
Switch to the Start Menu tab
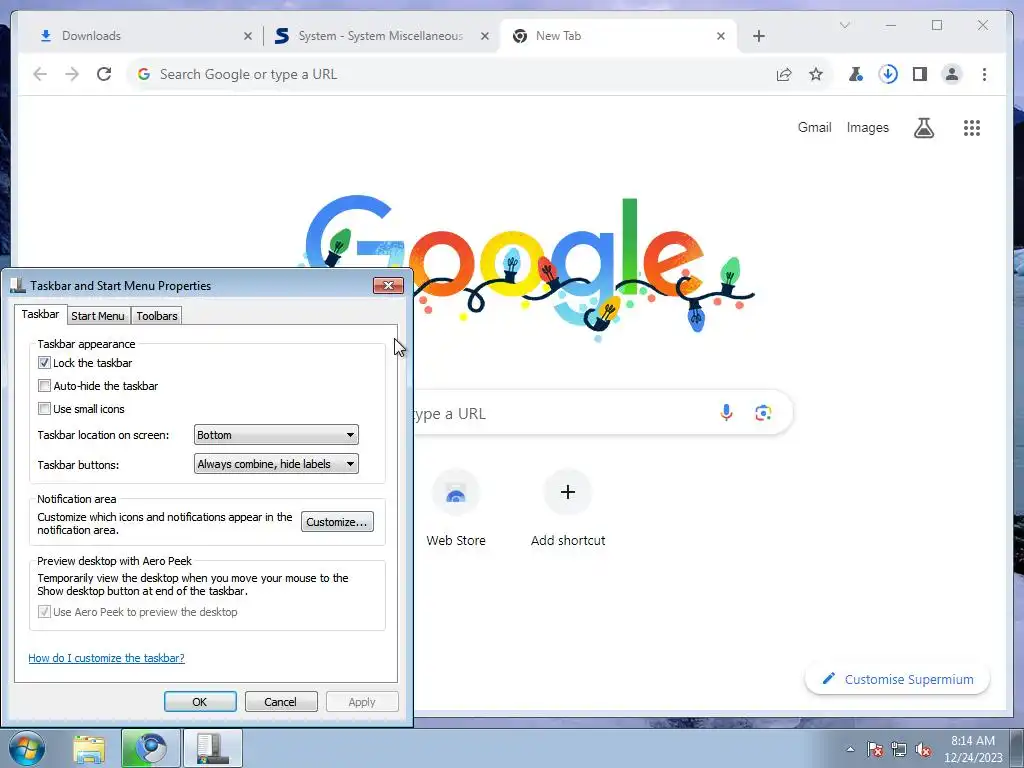(98, 316)
